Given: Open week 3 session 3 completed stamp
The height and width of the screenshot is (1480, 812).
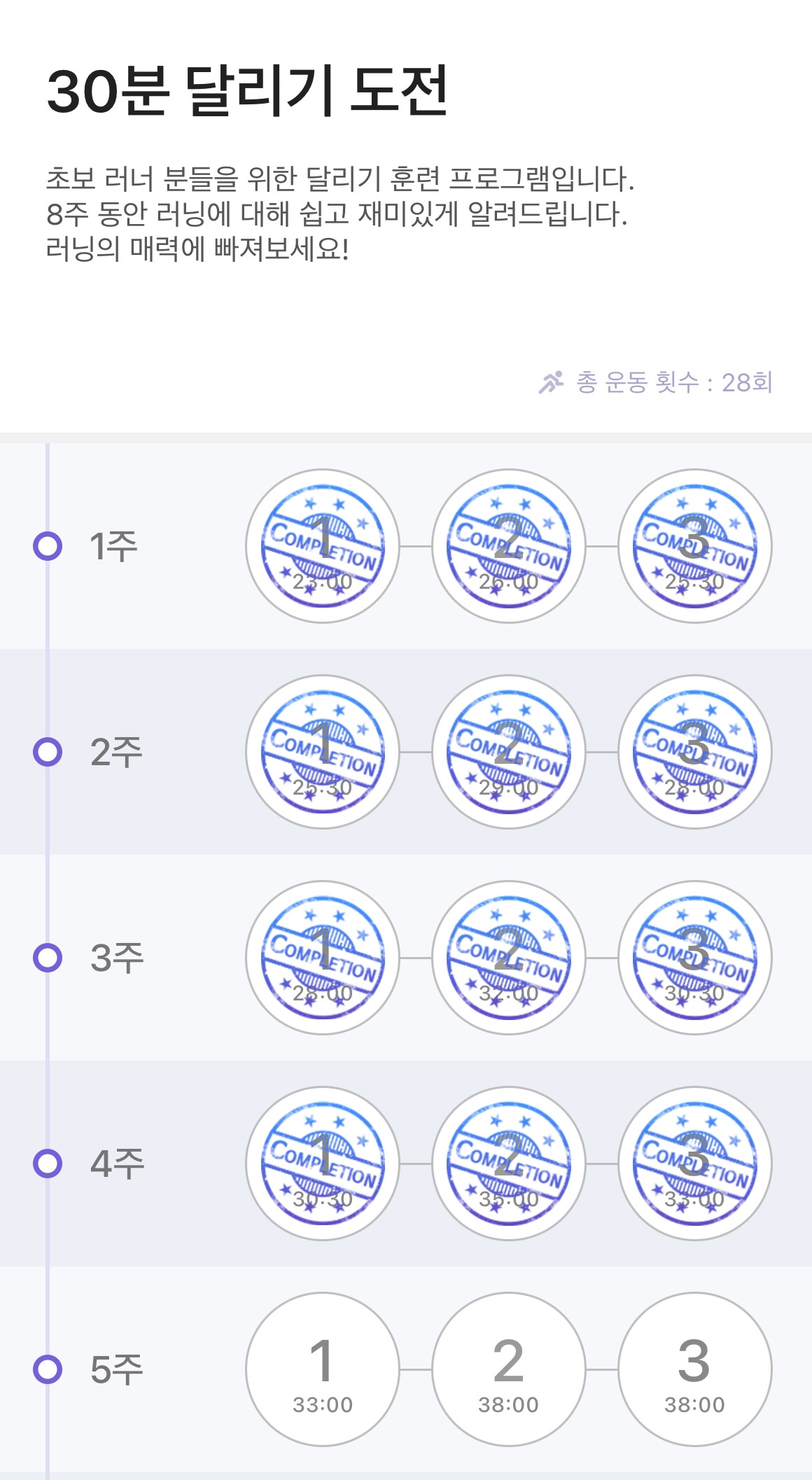Looking at the screenshot, I should pyautogui.click(x=695, y=958).
